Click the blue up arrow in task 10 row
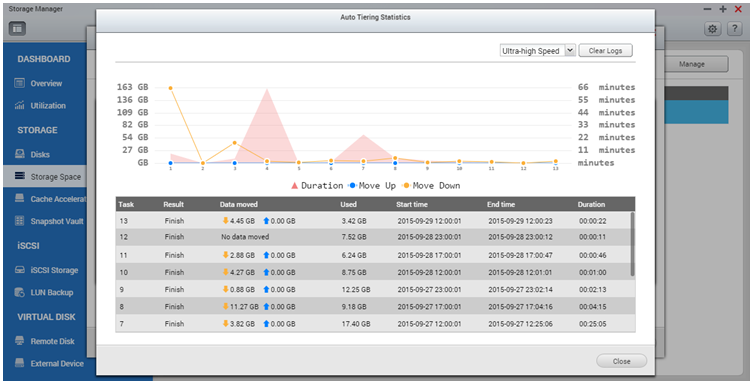 [x=266, y=272]
